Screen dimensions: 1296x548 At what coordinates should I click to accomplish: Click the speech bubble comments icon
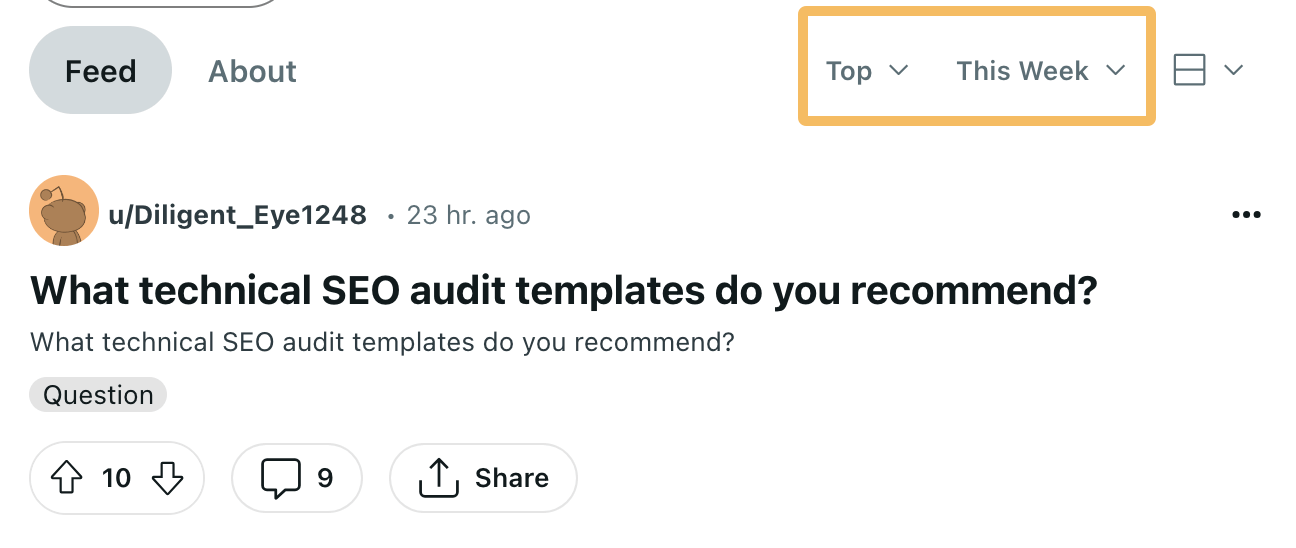280,478
